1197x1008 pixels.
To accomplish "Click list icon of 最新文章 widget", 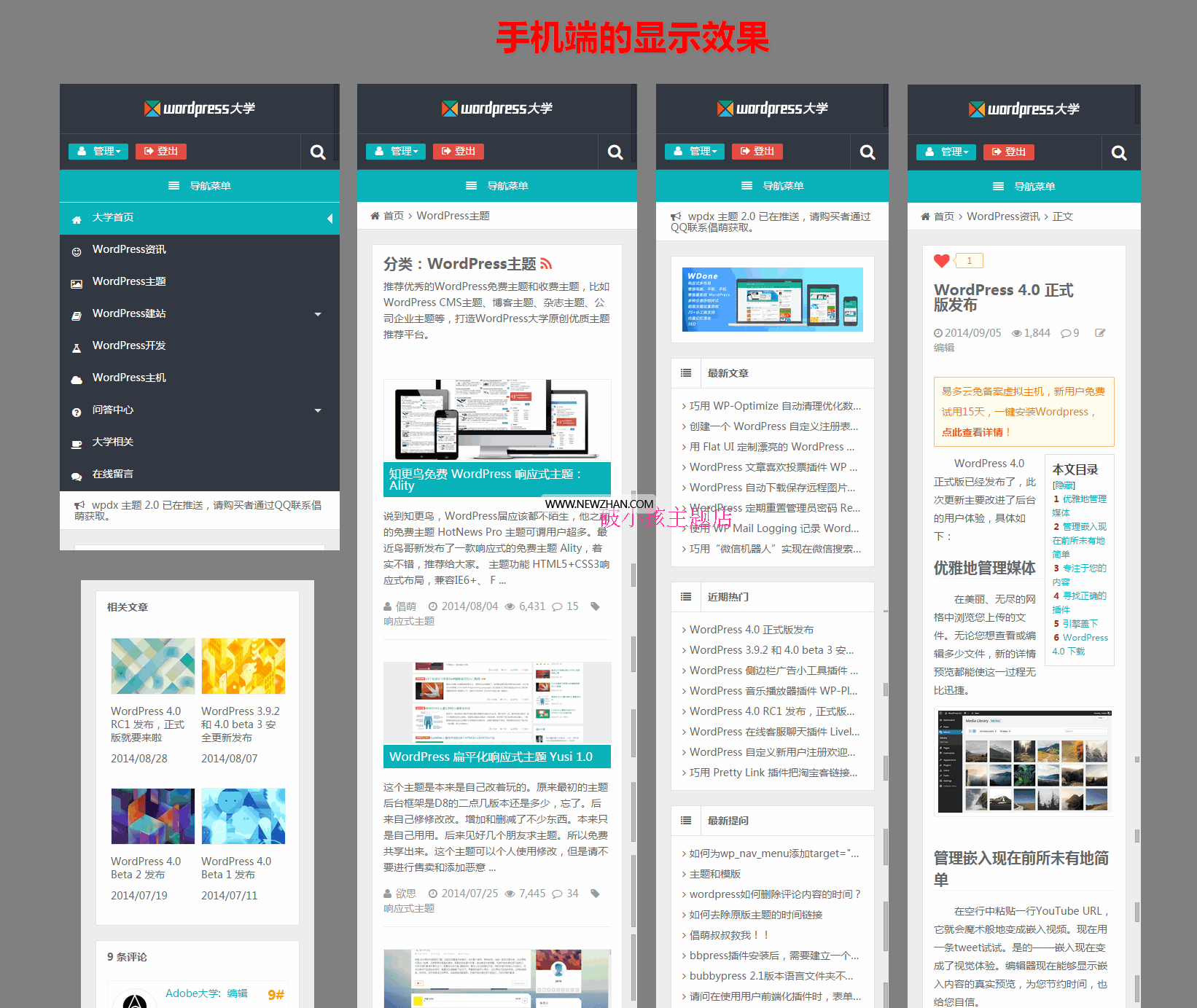I will point(686,373).
